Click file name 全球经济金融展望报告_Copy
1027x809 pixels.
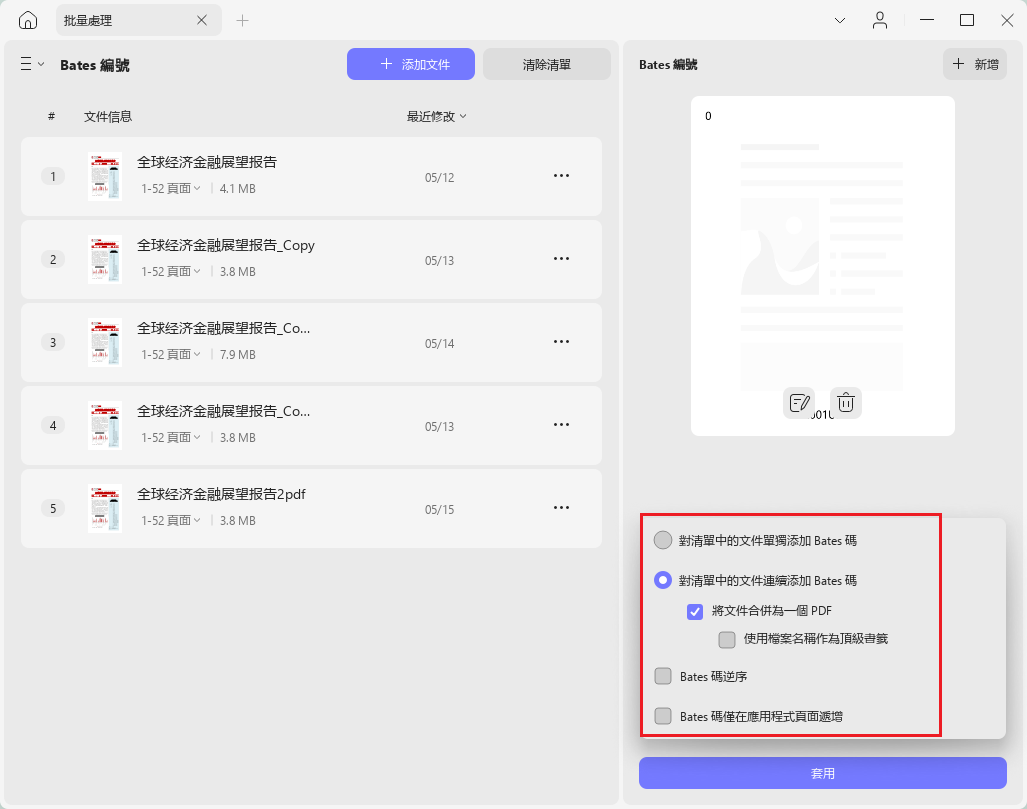[226, 245]
